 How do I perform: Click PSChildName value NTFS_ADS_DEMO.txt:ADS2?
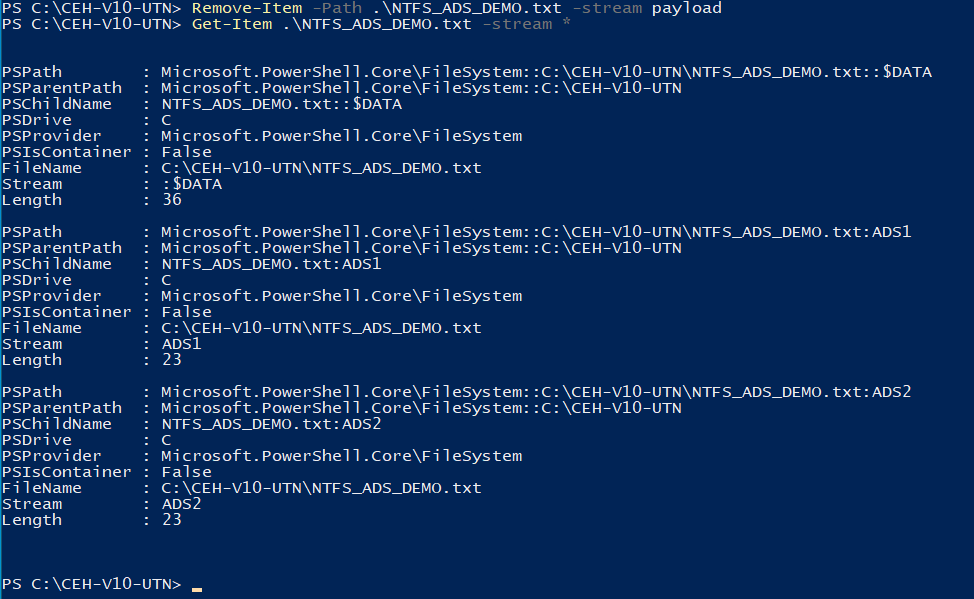[271, 424]
